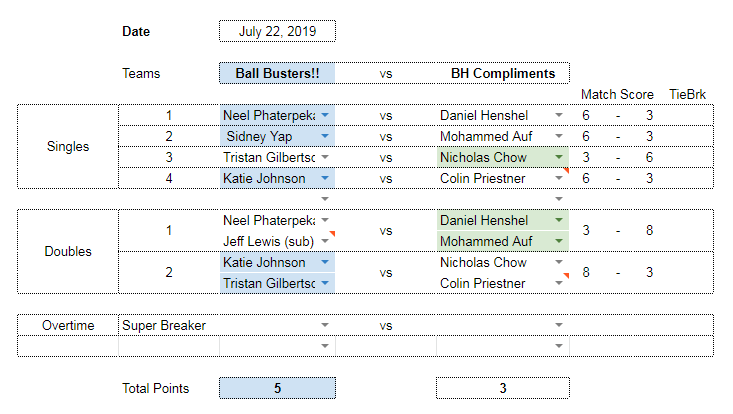Click the July 22, 2019 date field
This screenshot has width=733, height=414.
tap(277, 31)
